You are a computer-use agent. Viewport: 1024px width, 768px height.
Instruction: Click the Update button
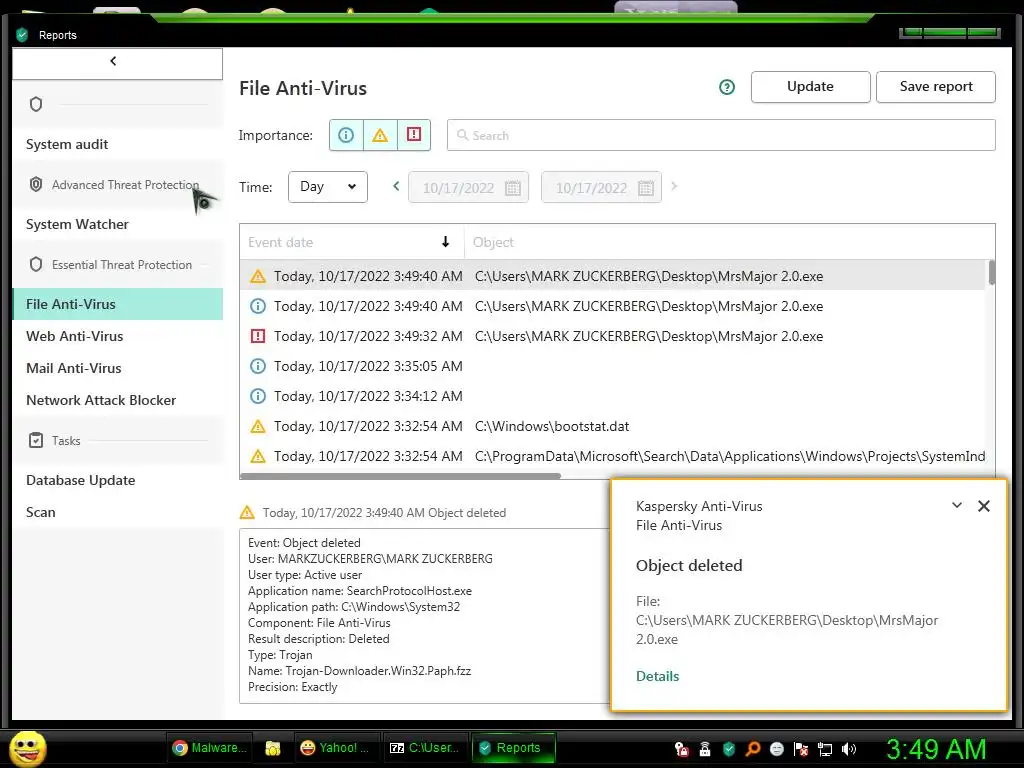click(810, 87)
